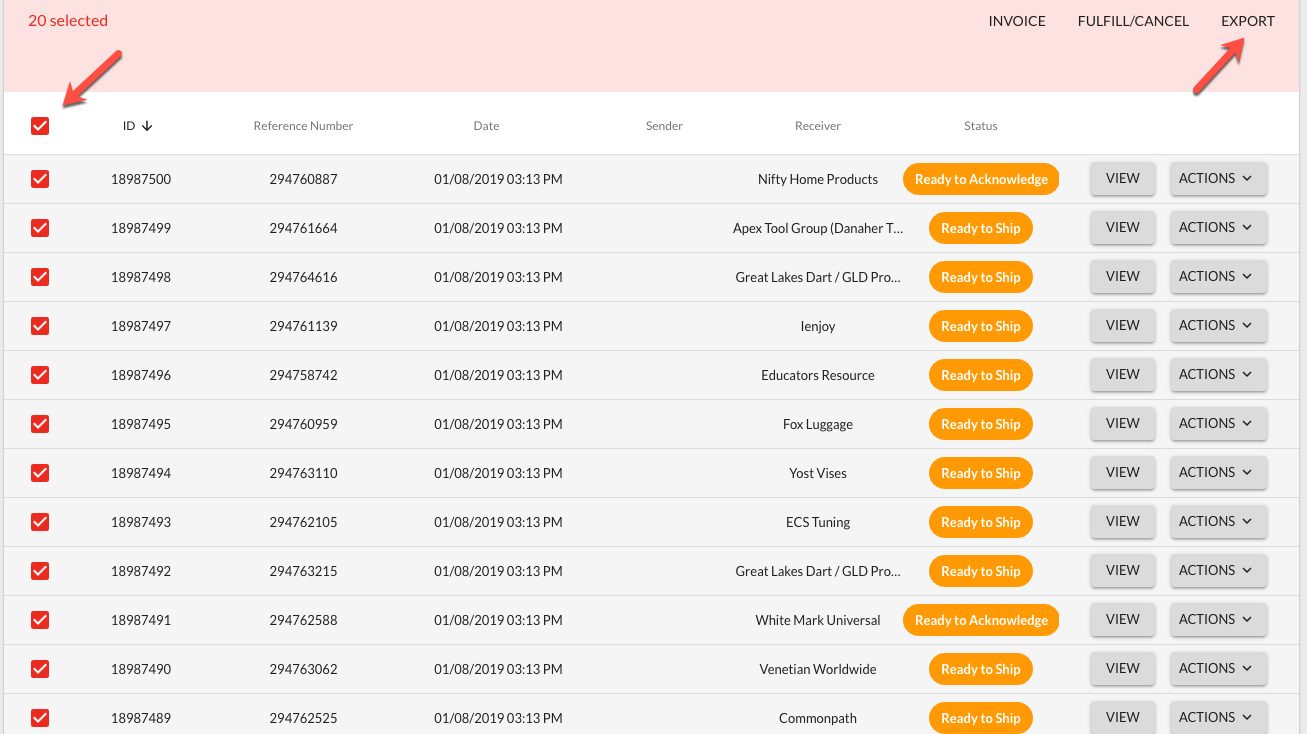Toggle the checkbox for order 18987491
The image size is (1307, 734).
(x=40, y=620)
